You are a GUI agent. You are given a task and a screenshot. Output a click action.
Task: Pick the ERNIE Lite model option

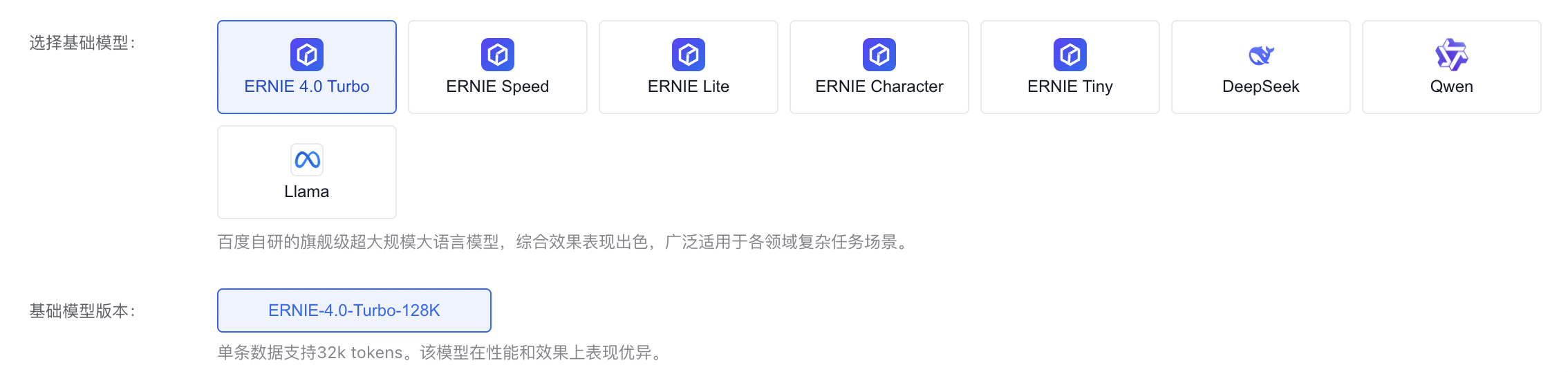tap(689, 67)
